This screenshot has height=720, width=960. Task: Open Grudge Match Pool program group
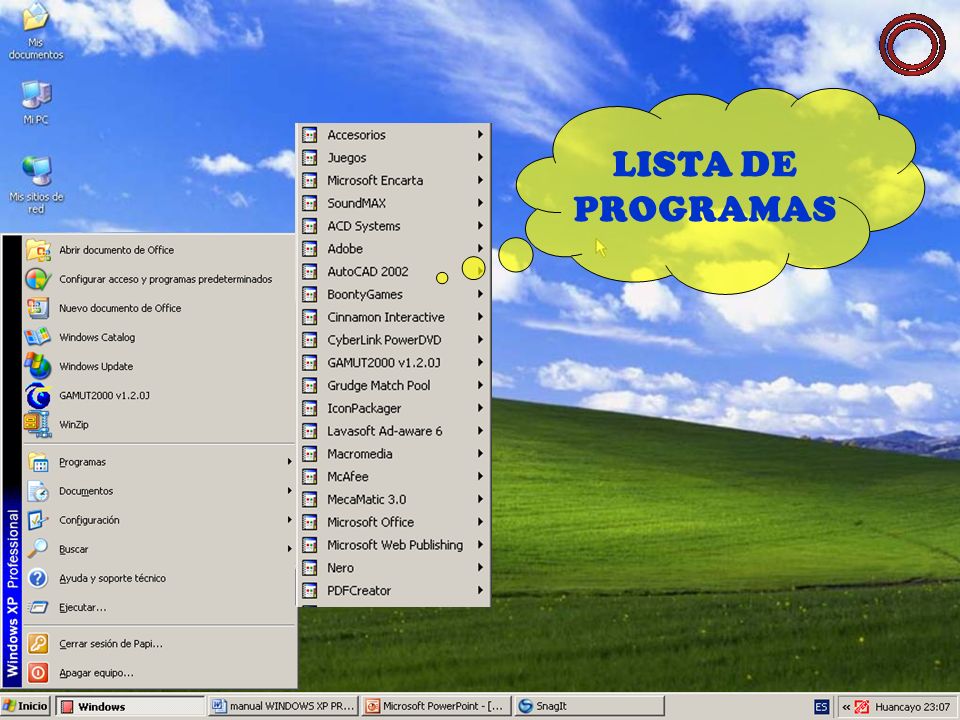pyautogui.click(x=393, y=386)
